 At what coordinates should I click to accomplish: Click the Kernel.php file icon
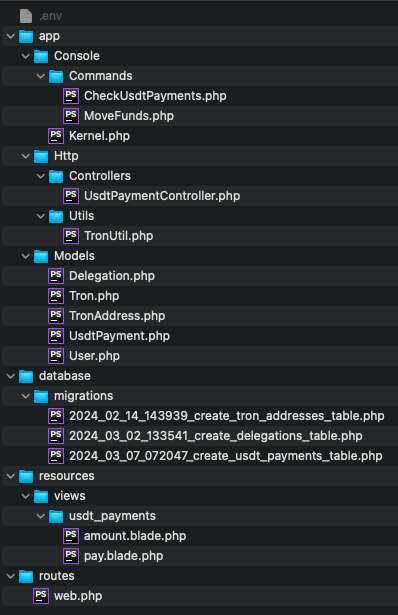click(x=56, y=136)
